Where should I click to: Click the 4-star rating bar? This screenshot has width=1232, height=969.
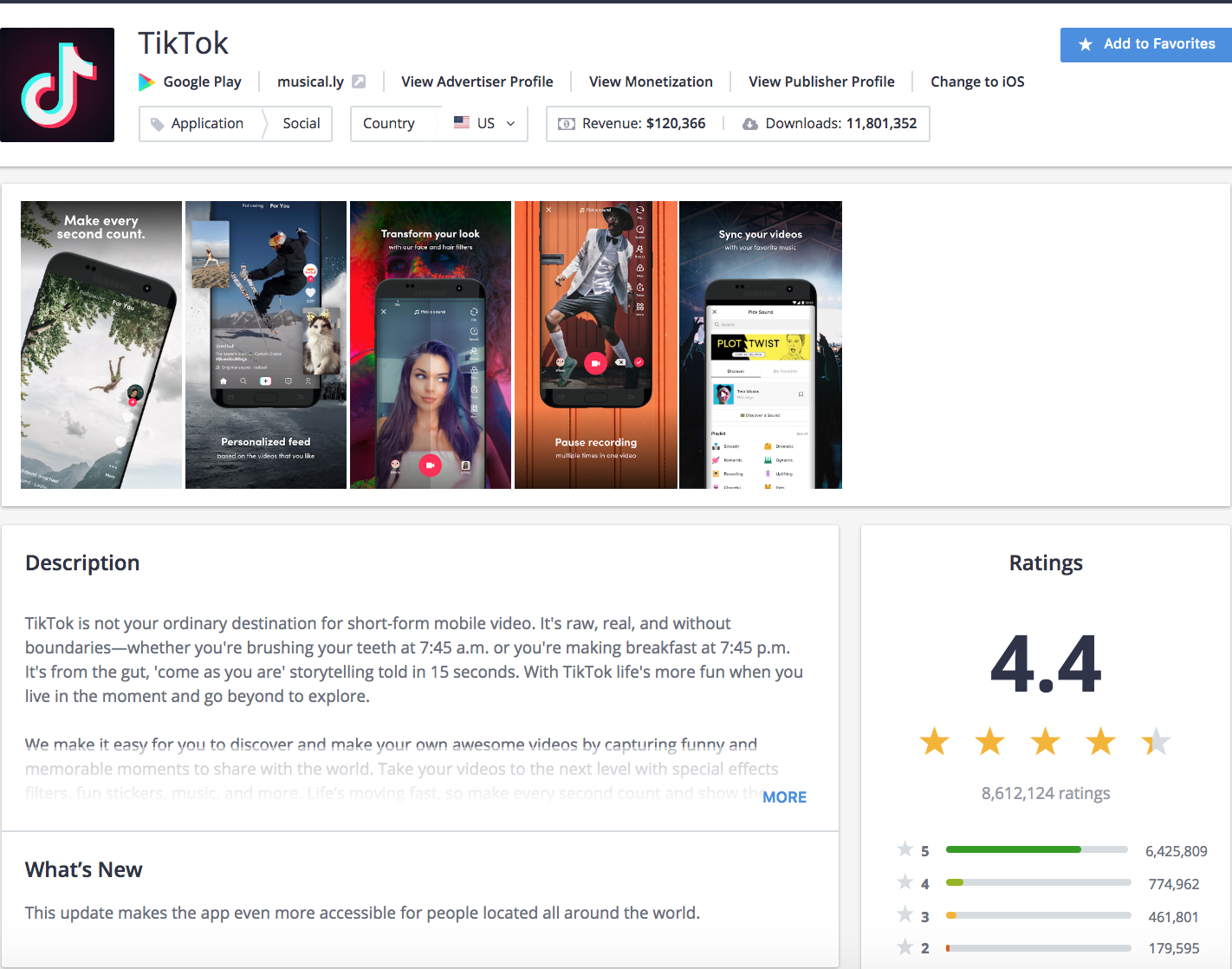point(1038,882)
